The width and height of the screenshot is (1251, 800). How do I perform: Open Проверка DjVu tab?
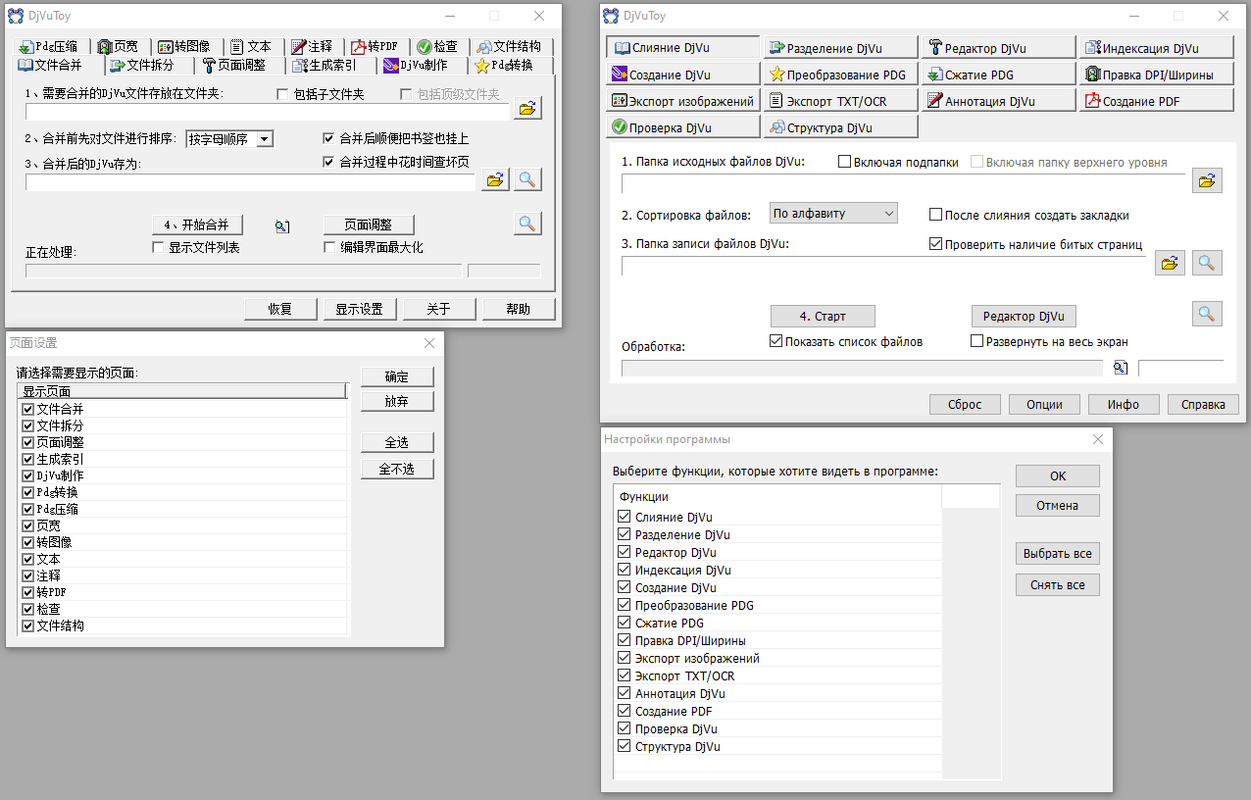pyautogui.click(x=684, y=126)
